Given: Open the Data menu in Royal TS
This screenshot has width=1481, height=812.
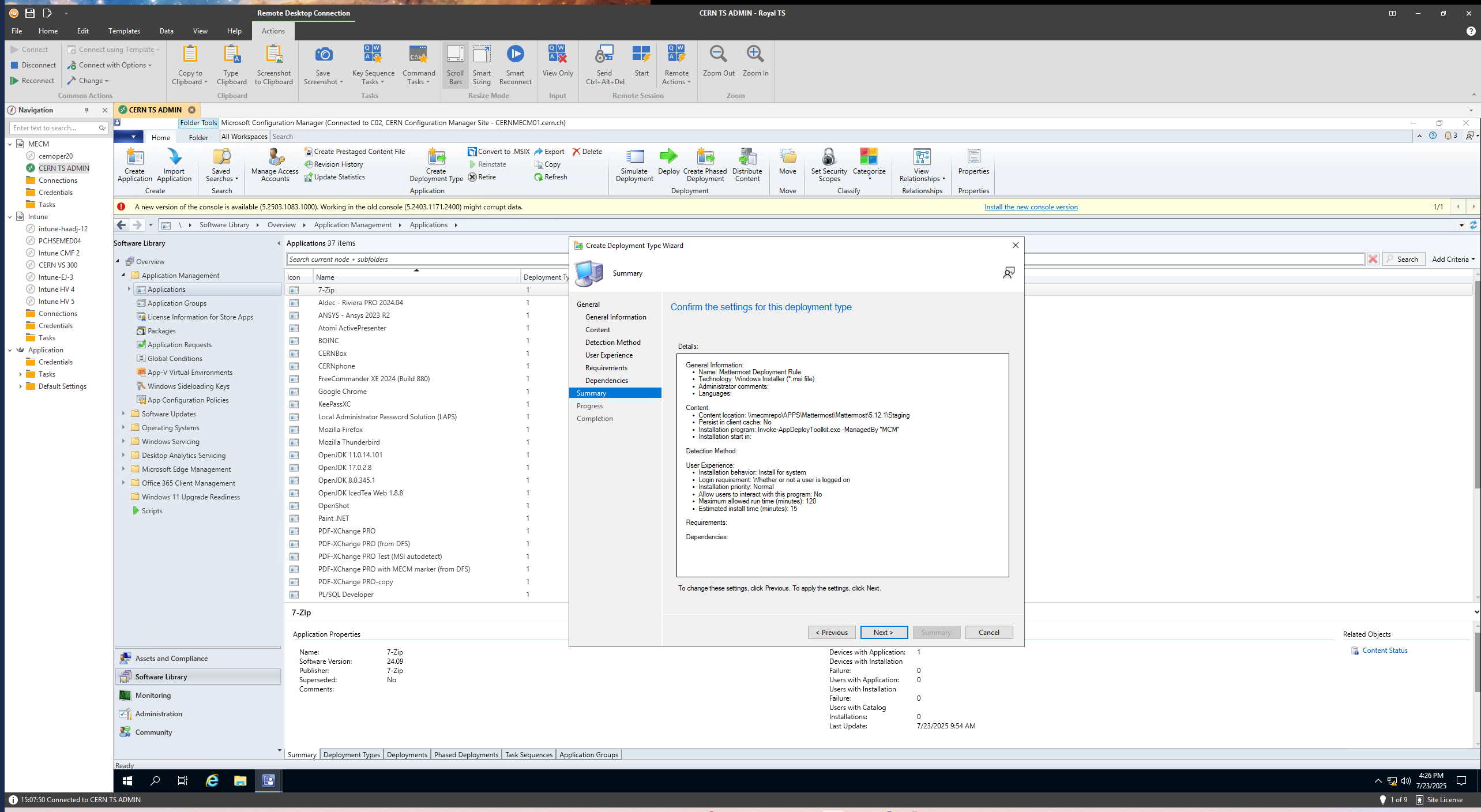Looking at the screenshot, I should [167, 31].
